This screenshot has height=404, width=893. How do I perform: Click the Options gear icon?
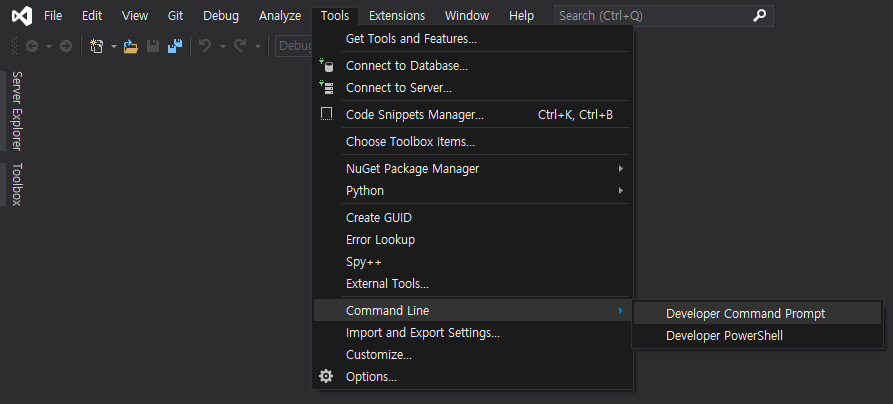tap(326, 376)
